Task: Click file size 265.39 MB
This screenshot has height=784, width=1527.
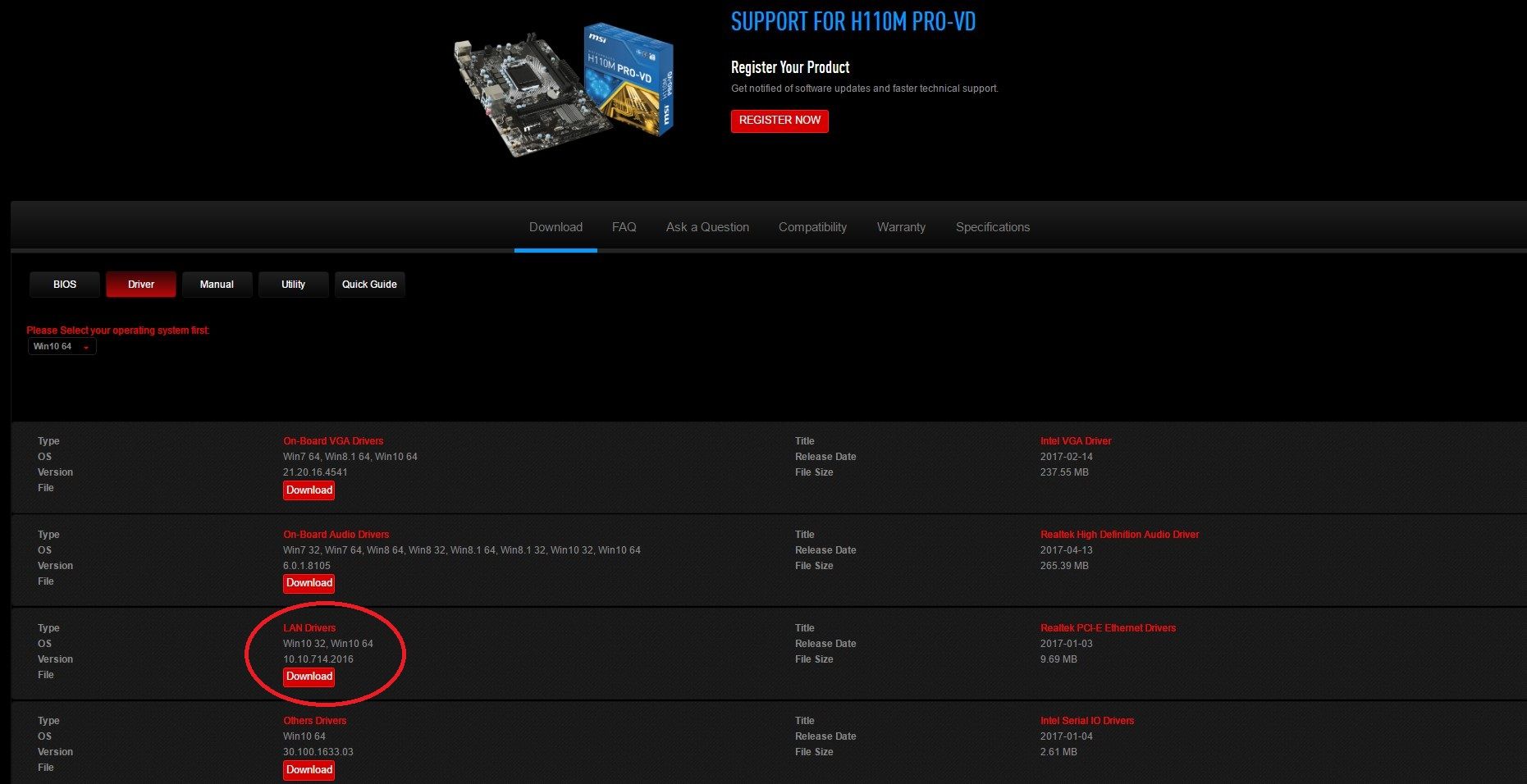Action: (1064, 566)
